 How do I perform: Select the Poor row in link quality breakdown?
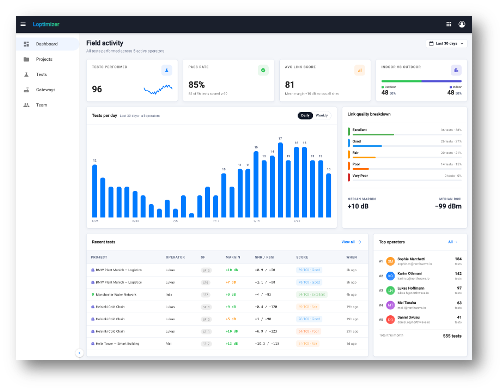pos(405,166)
